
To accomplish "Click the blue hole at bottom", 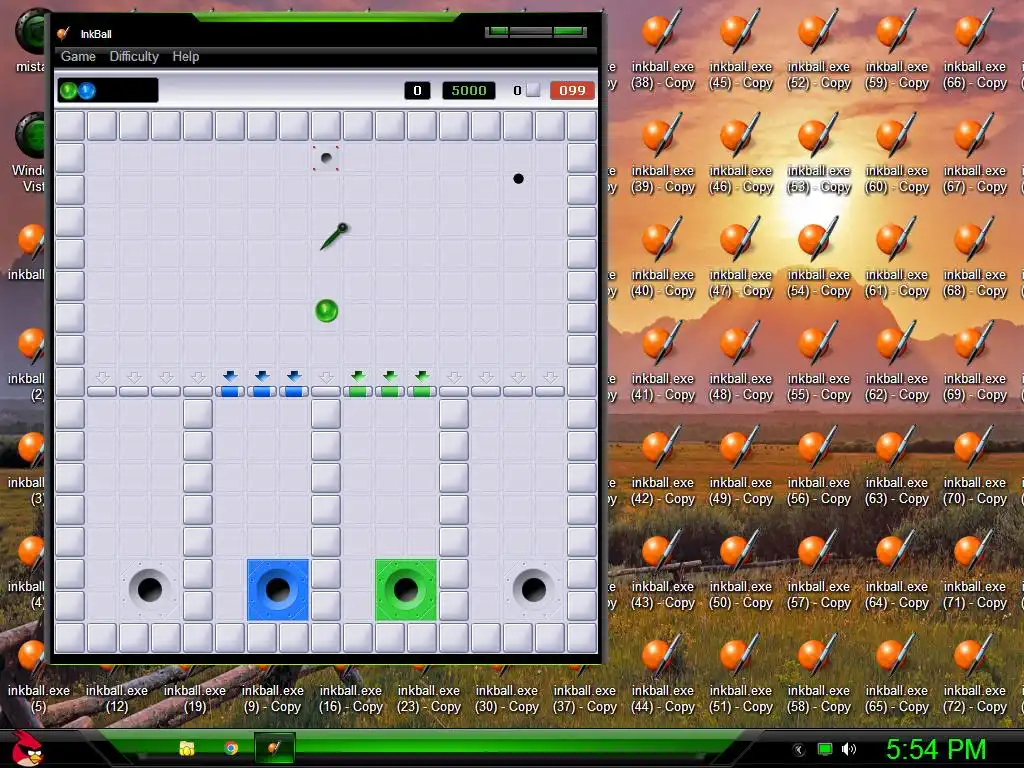I will tap(278, 590).
